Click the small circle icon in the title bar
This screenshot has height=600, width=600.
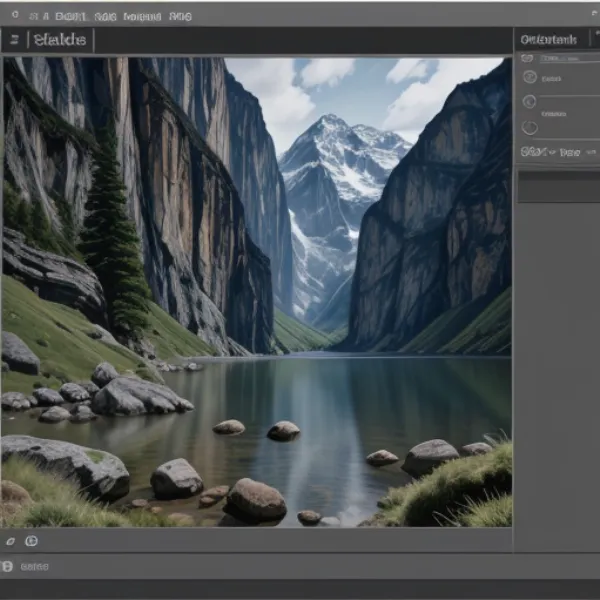[15, 15]
